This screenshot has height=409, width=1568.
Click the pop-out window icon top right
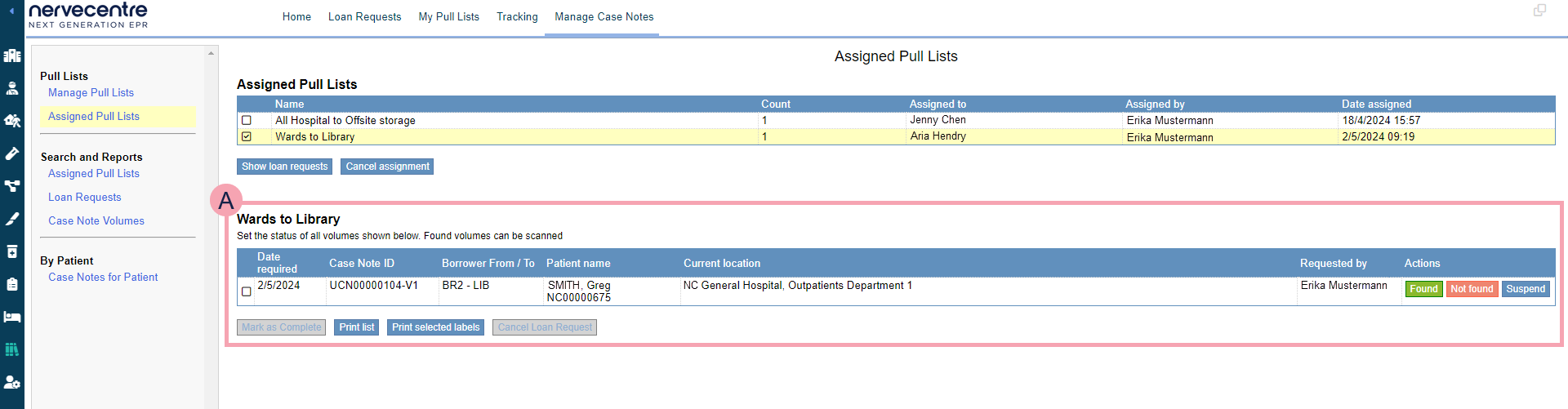pyautogui.click(x=1539, y=11)
